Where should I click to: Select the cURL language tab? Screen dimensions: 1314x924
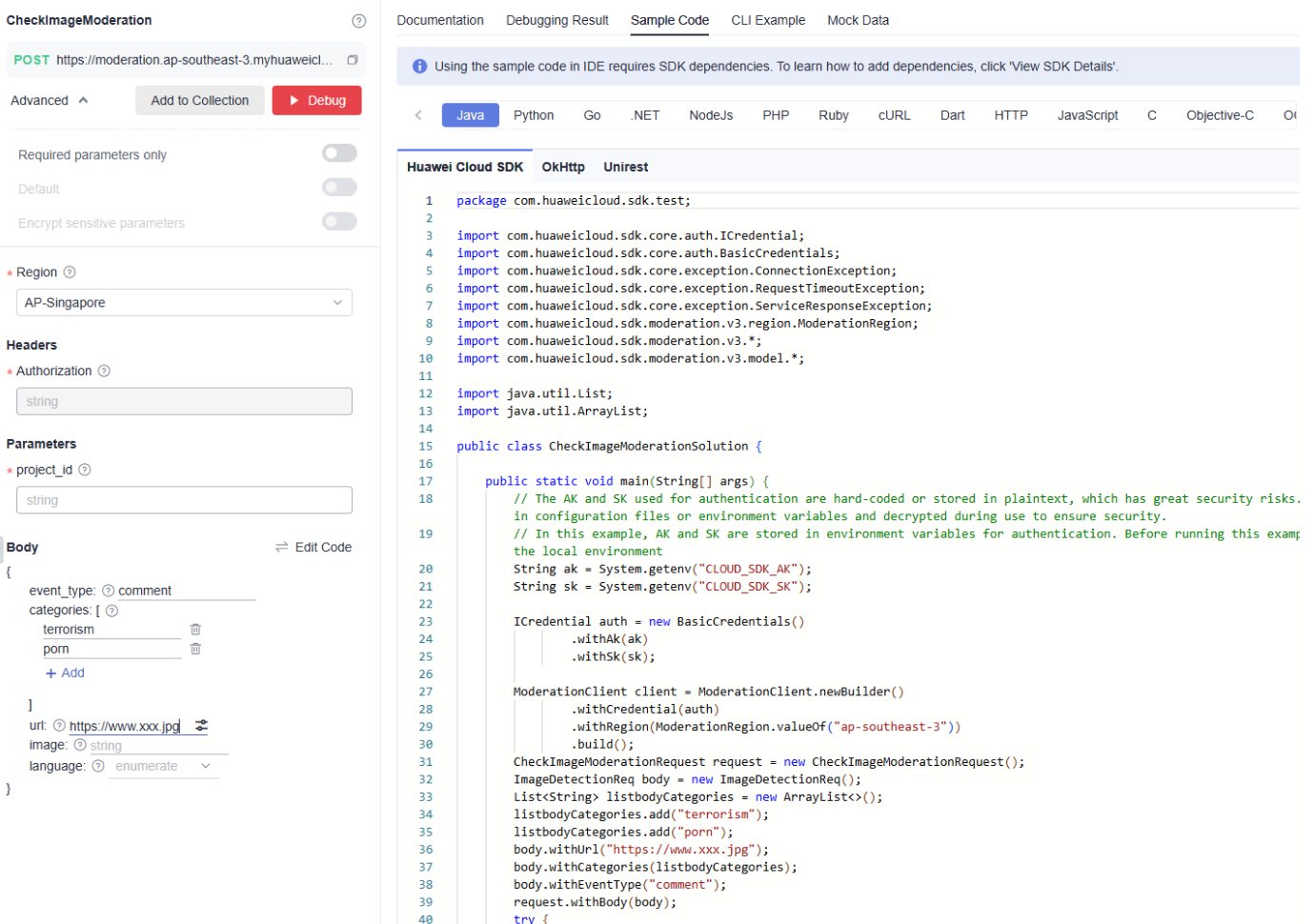tap(894, 115)
